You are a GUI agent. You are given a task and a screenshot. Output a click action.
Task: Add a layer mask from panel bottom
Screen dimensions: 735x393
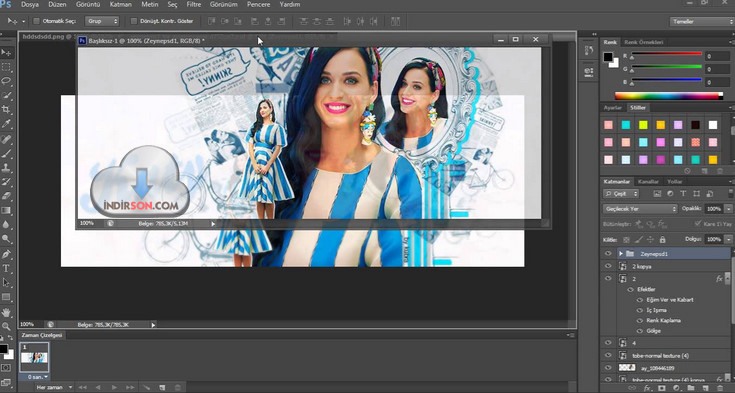[x=661, y=388]
